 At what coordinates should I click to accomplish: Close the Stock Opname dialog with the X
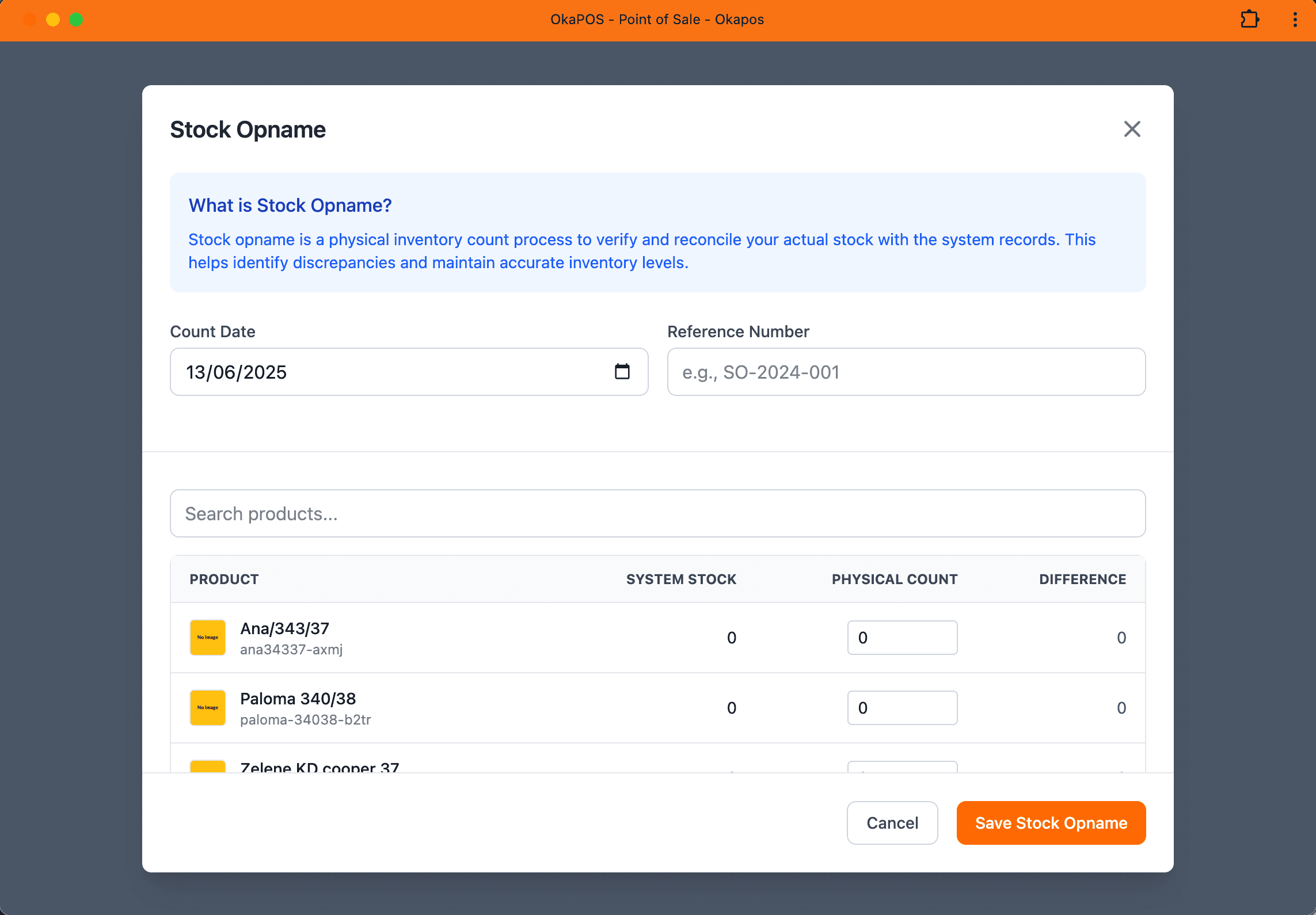[x=1132, y=129]
